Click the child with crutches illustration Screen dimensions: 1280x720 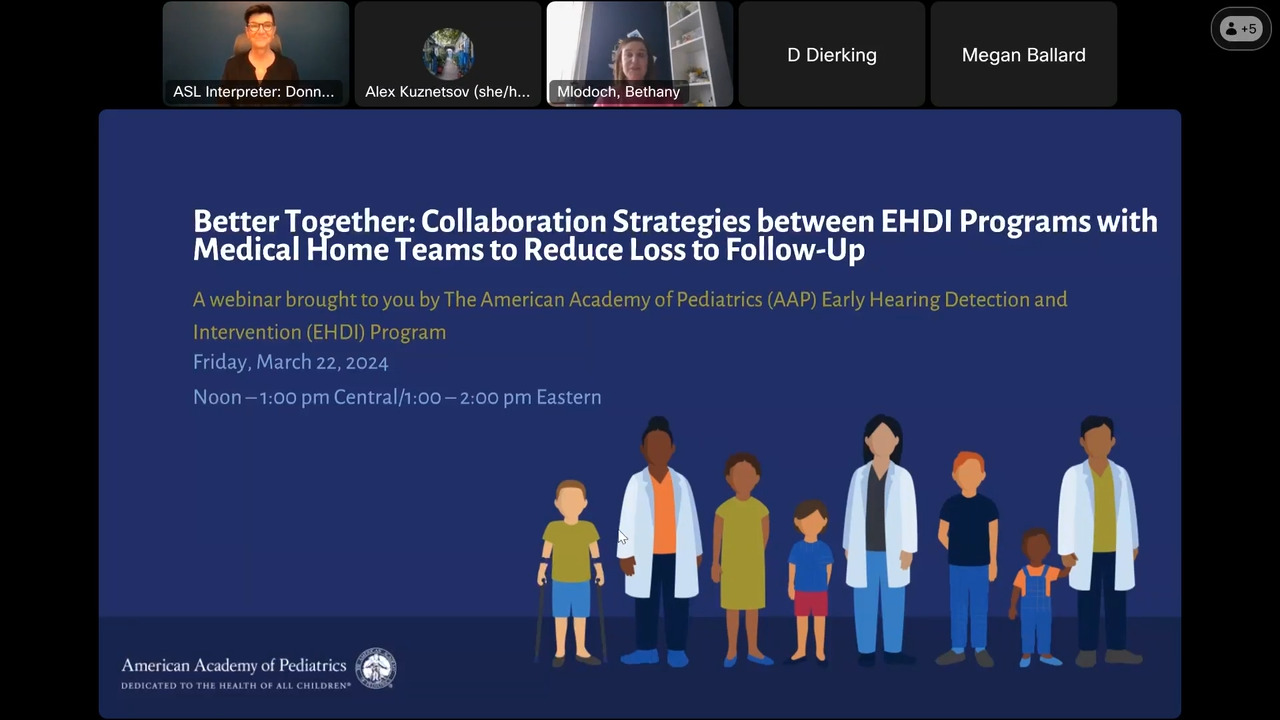570,570
